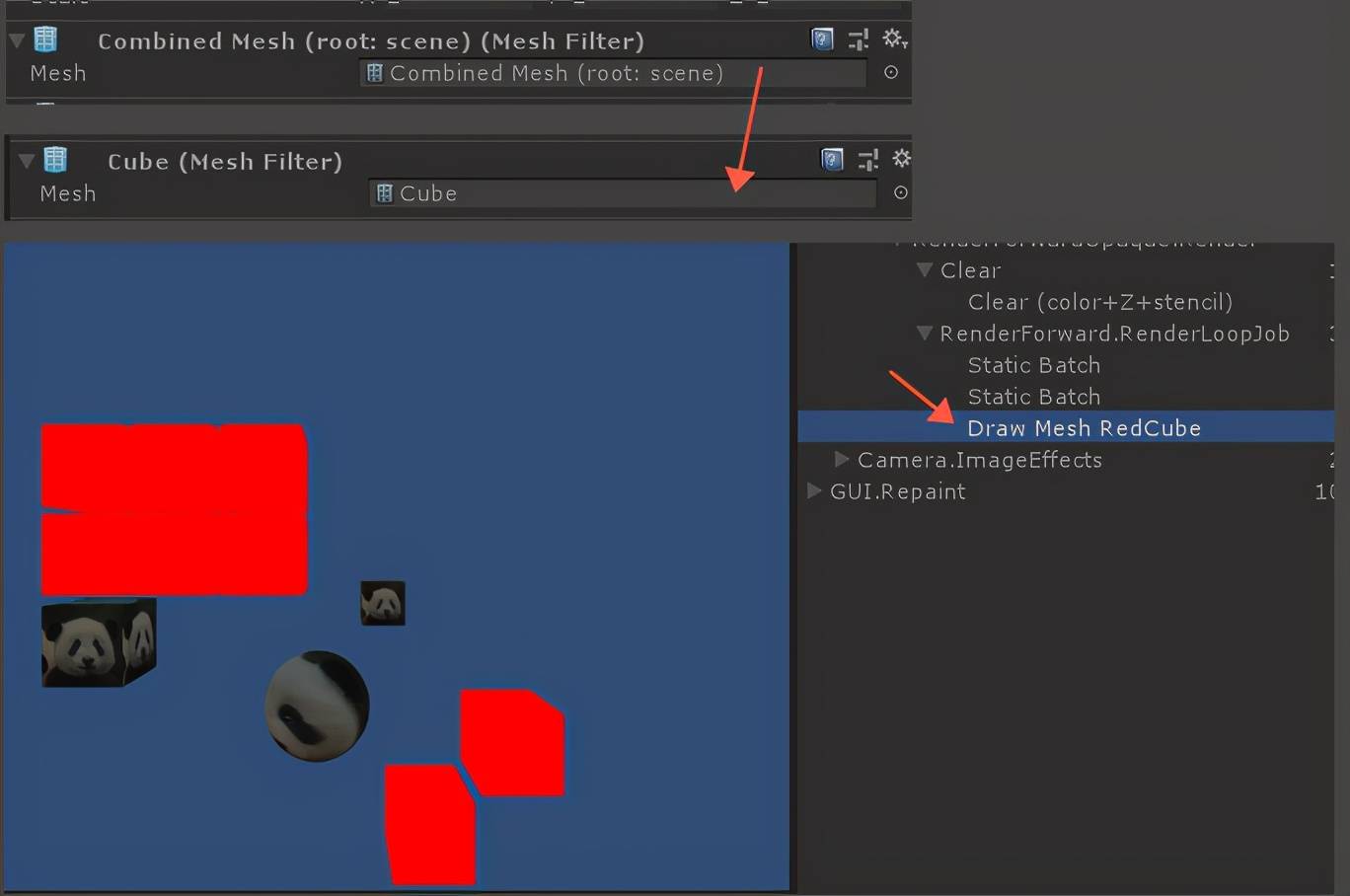Click Mesh Filter icon beside Cube title
The image size is (1350, 896).
(x=55, y=159)
